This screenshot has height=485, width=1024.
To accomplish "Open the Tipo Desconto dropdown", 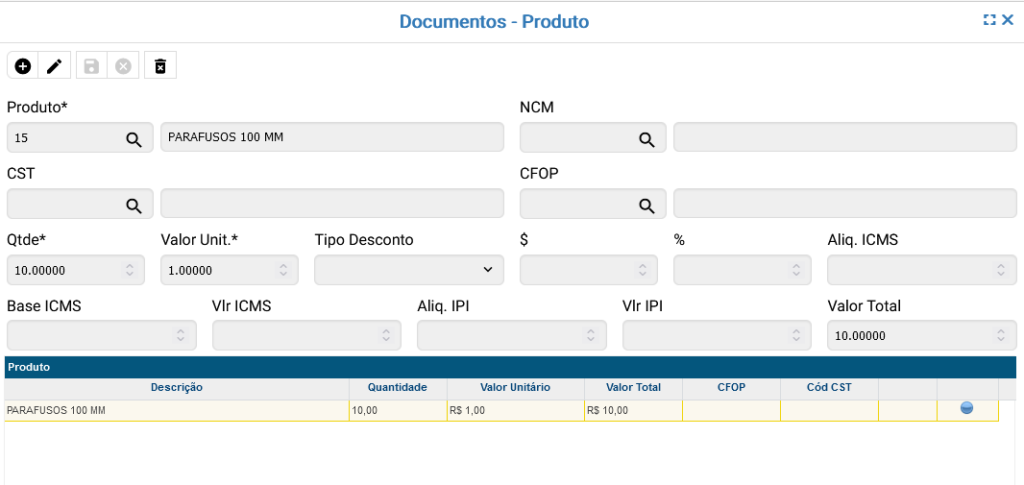I will 408,270.
